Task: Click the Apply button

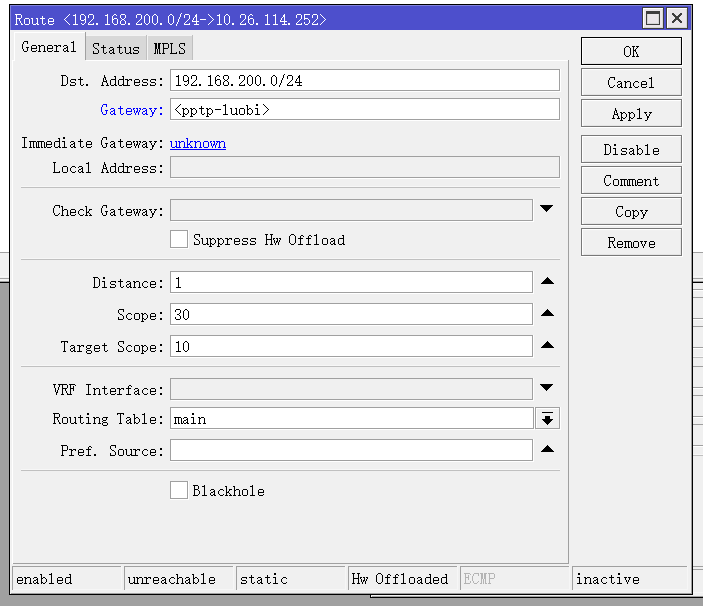Action: click(x=631, y=114)
